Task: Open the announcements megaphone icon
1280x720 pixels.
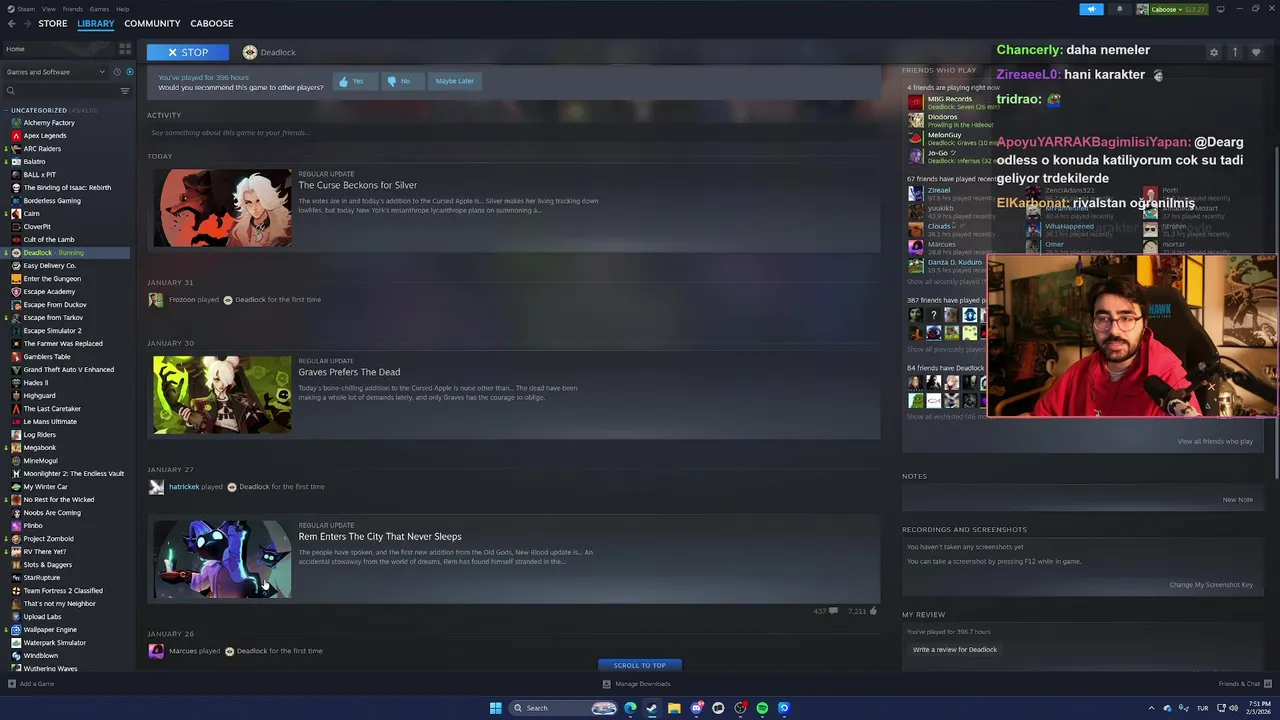Action: (1091, 9)
